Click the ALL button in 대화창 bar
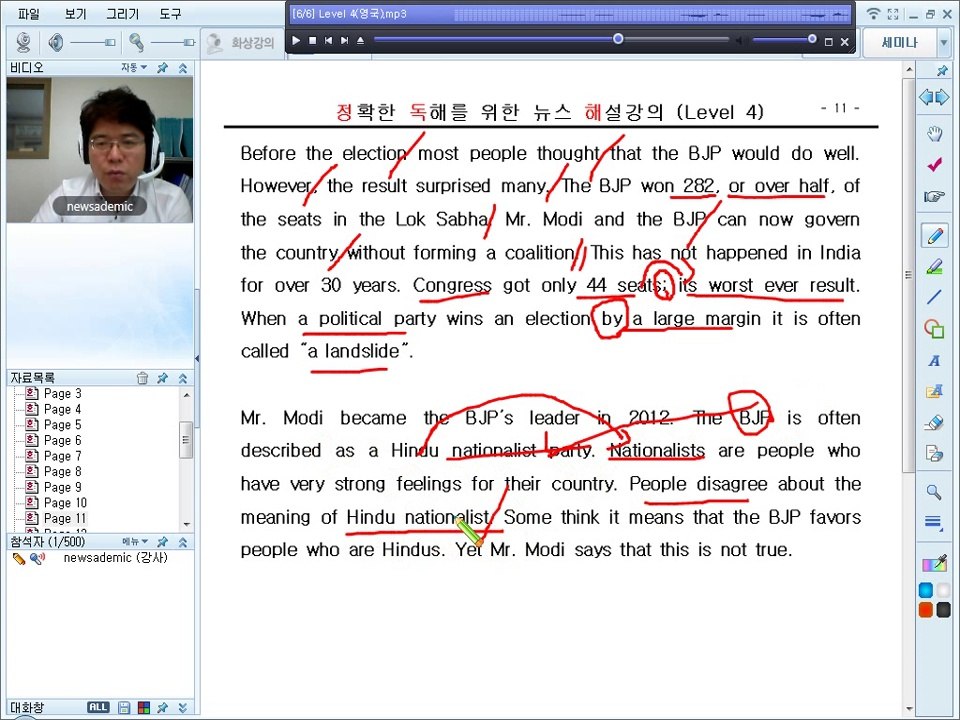 pos(98,707)
